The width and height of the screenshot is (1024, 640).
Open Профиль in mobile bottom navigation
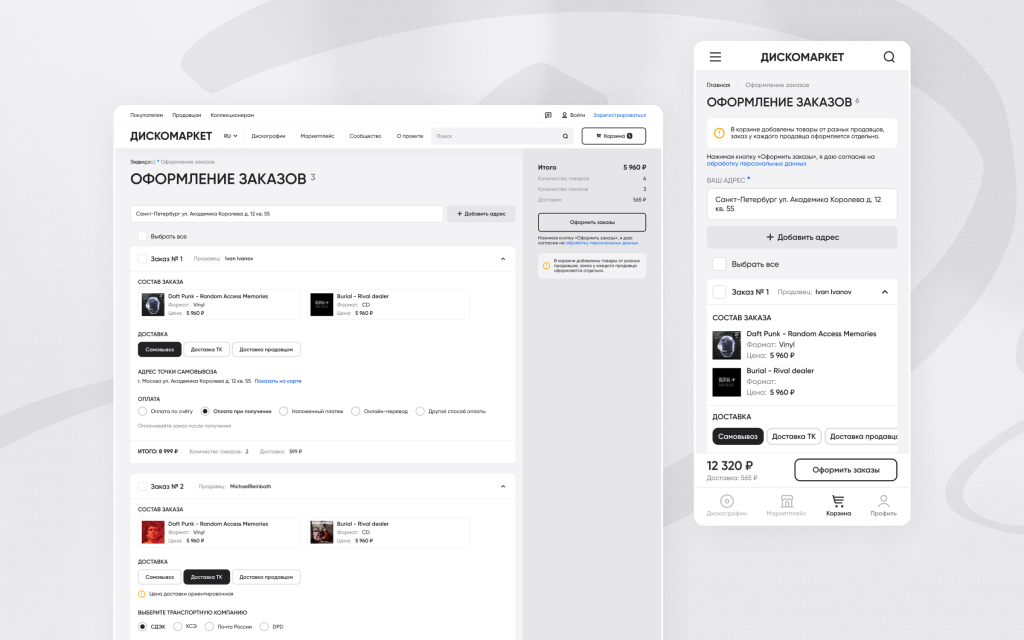[x=883, y=505]
